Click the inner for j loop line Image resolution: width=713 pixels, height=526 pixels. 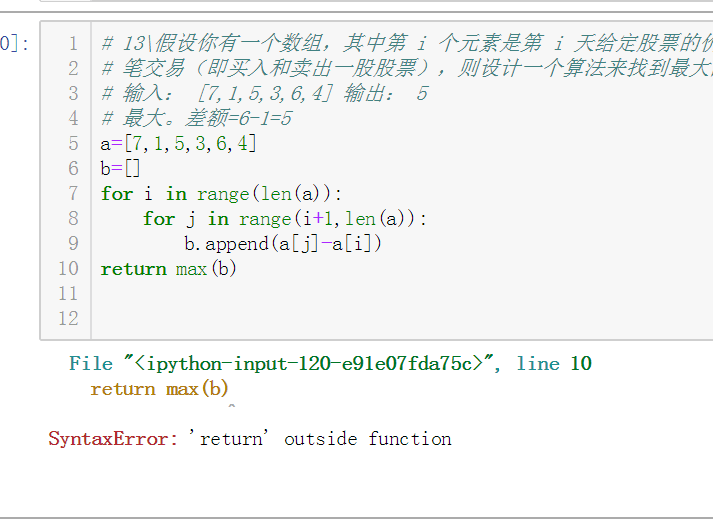coord(285,219)
